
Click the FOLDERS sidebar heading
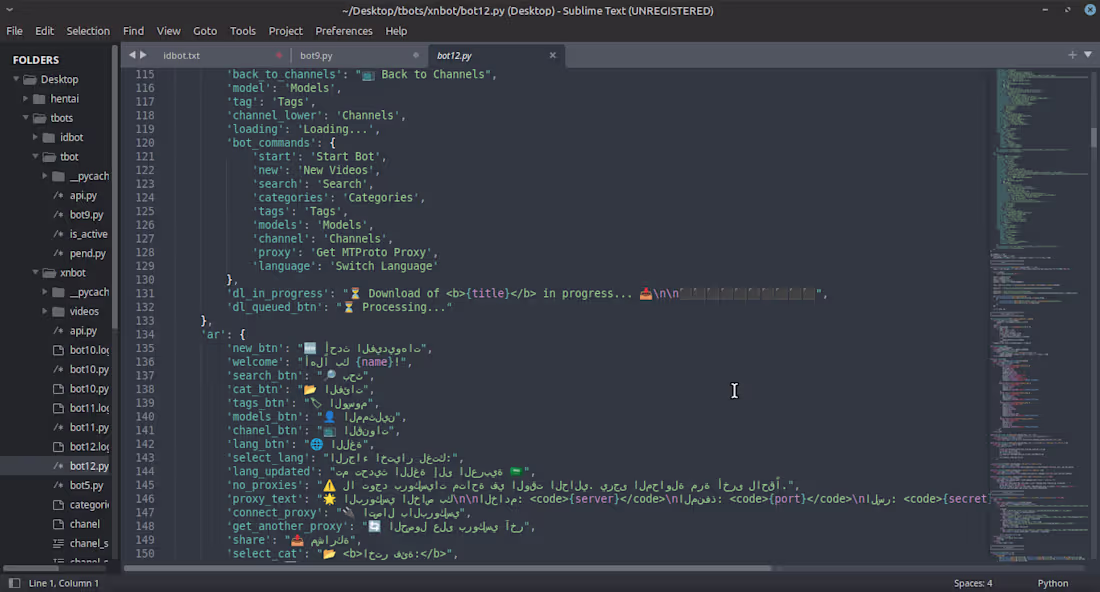[36, 60]
